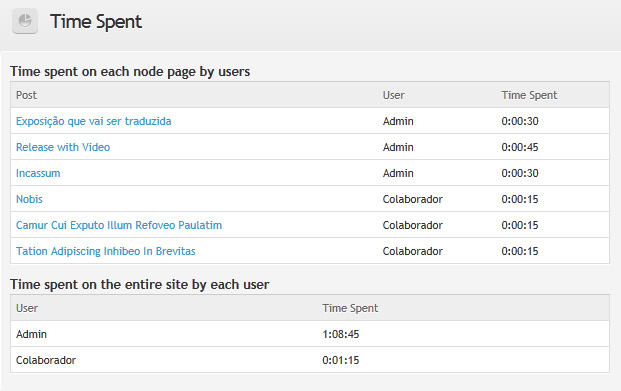
Task: Click the User header in node table
Action: (393, 95)
